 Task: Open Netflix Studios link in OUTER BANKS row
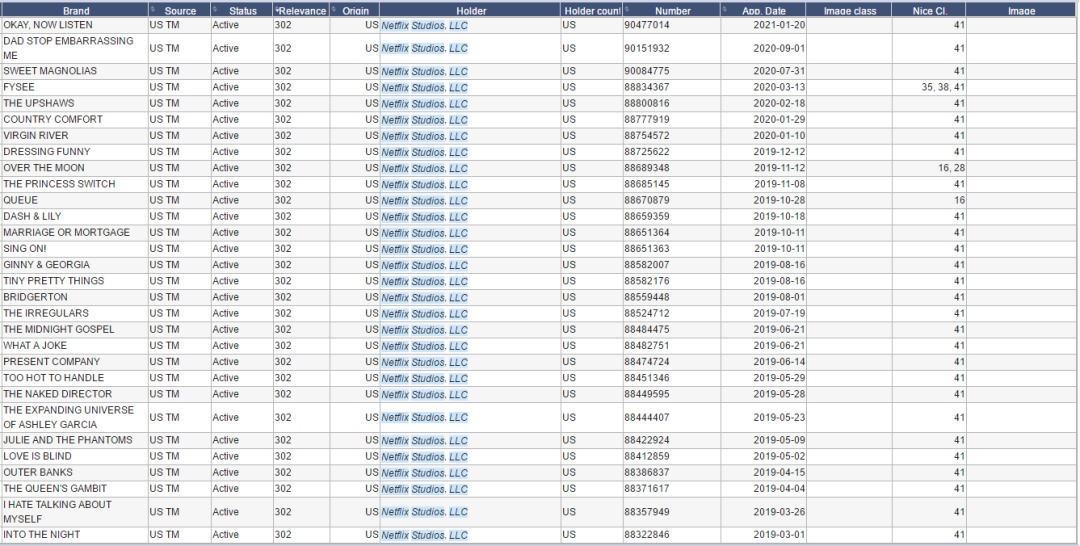pyautogui.click(x=424, y=473)
